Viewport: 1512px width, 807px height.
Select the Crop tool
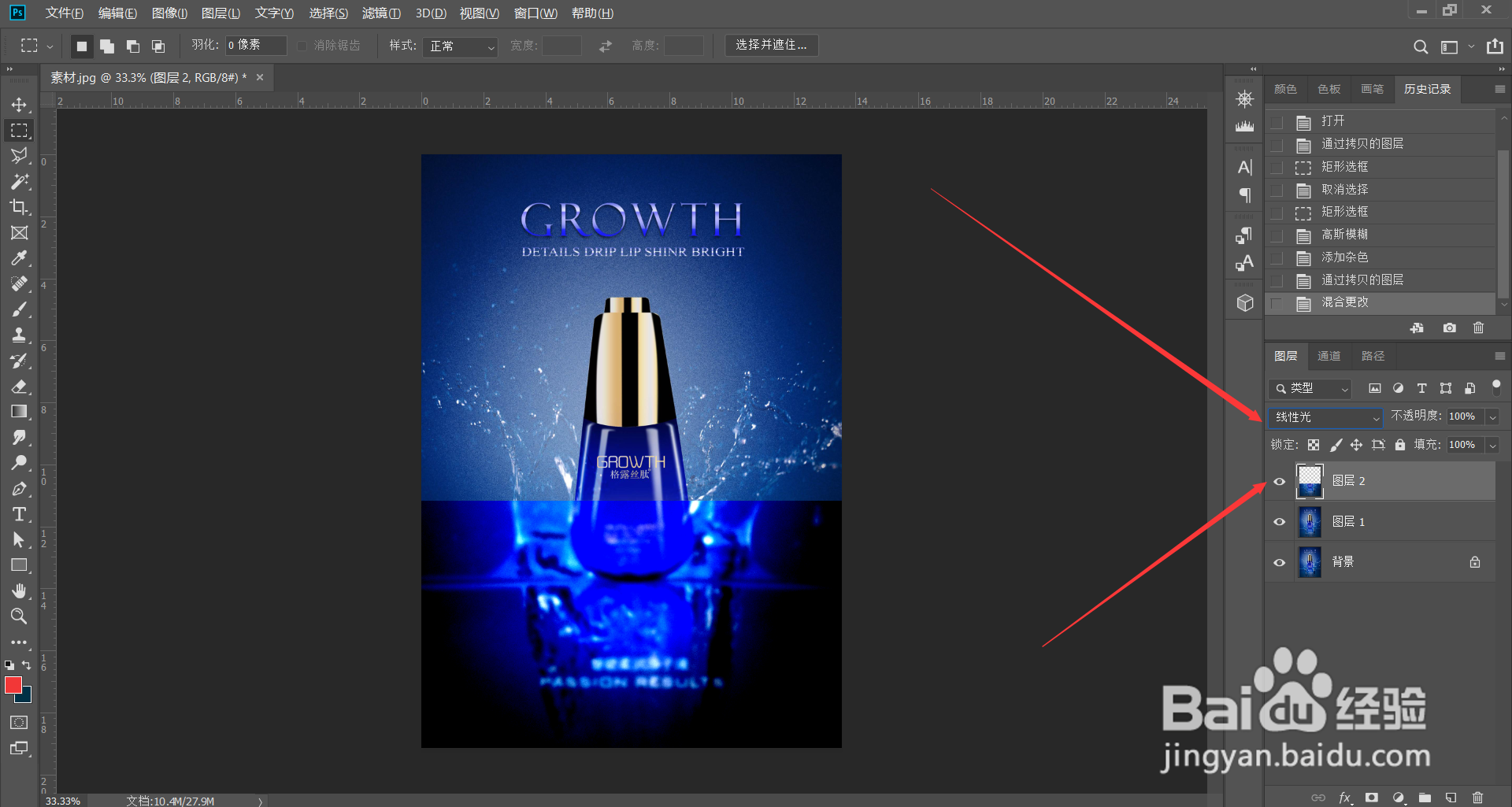tap(19, 207)
